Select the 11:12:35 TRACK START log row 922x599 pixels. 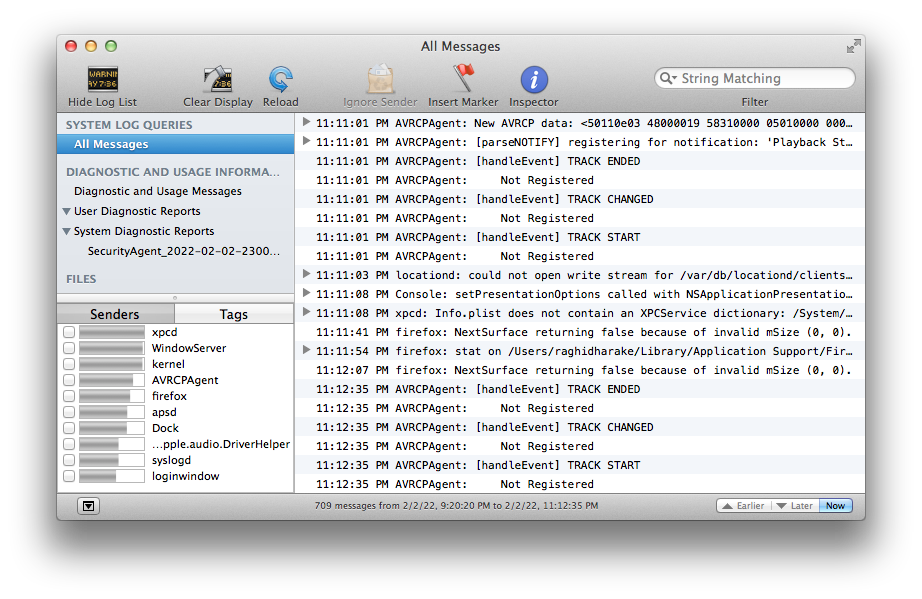(x=580, y=465)
